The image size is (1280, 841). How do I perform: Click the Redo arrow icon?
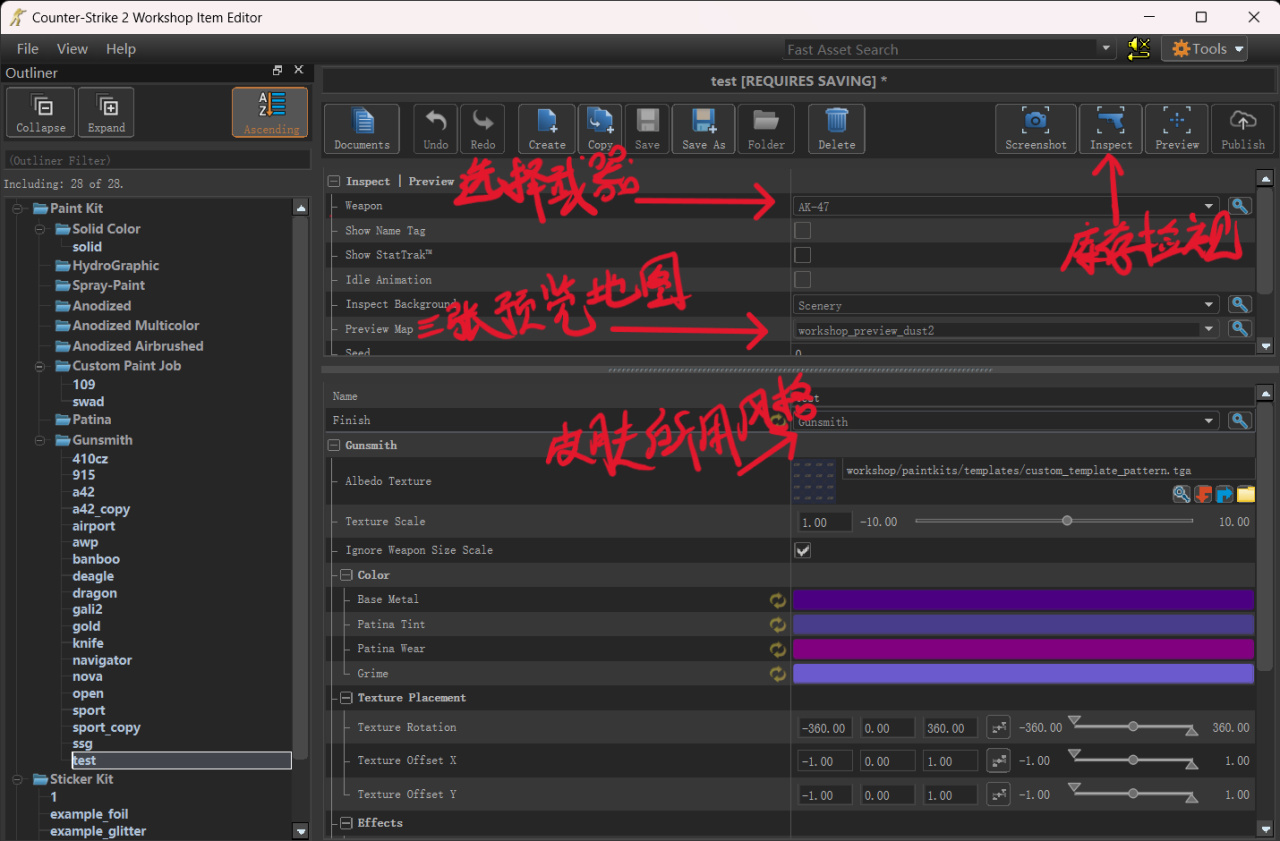click(483, 122)
